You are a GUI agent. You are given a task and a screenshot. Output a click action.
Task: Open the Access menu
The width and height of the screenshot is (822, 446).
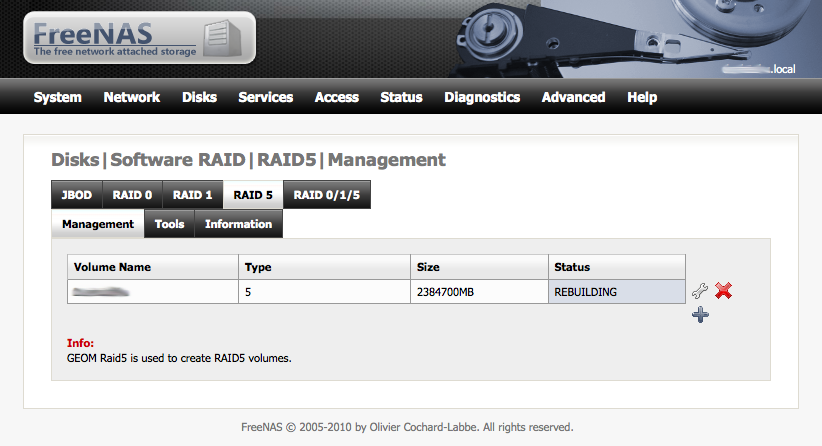(x=336, y=97)
